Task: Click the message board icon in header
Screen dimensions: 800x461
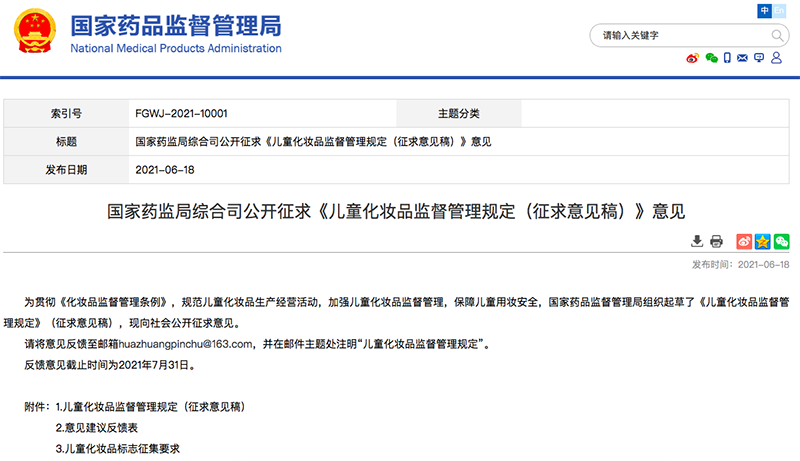Action: [x=759, y=58]
